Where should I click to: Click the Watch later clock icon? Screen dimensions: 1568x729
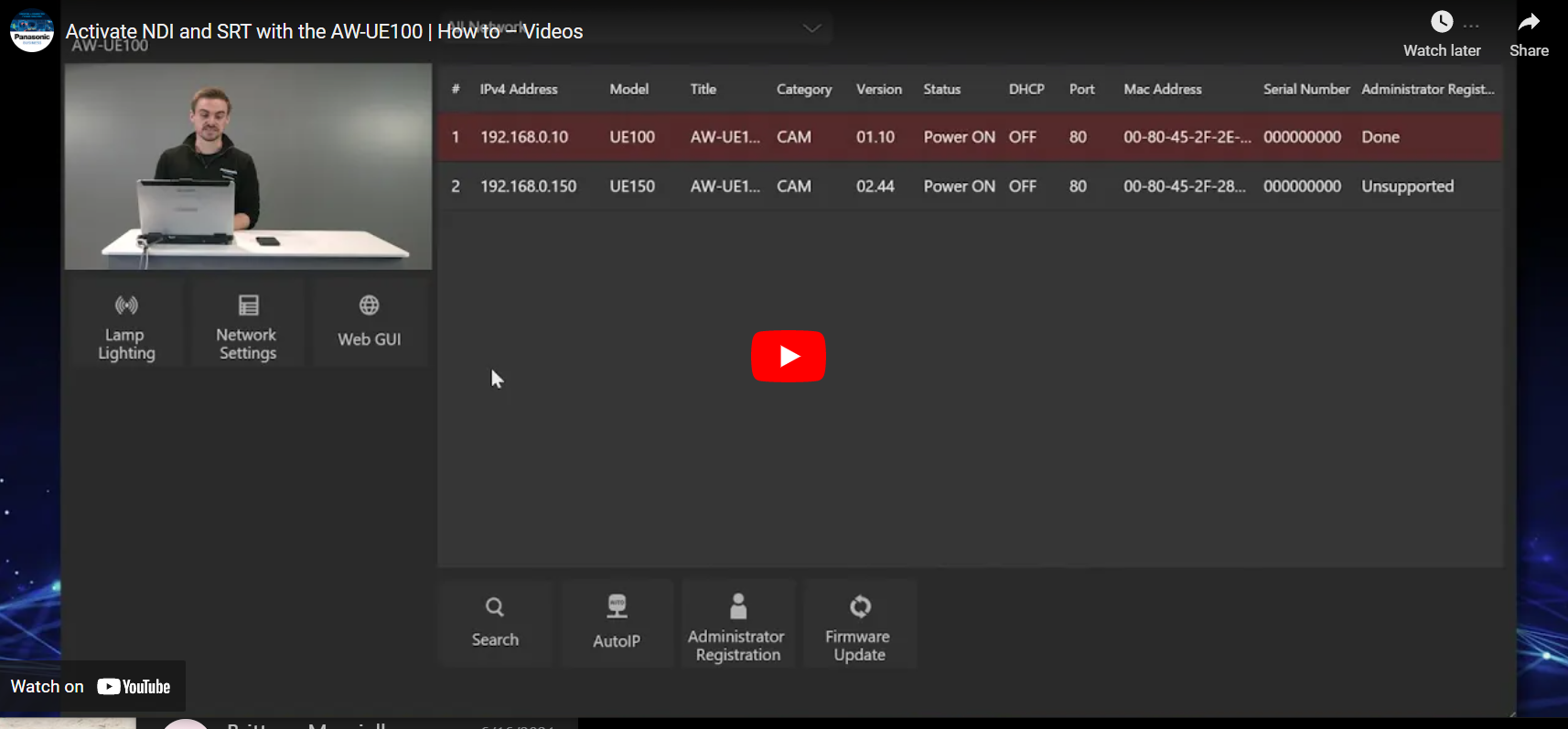[1441, 22]
